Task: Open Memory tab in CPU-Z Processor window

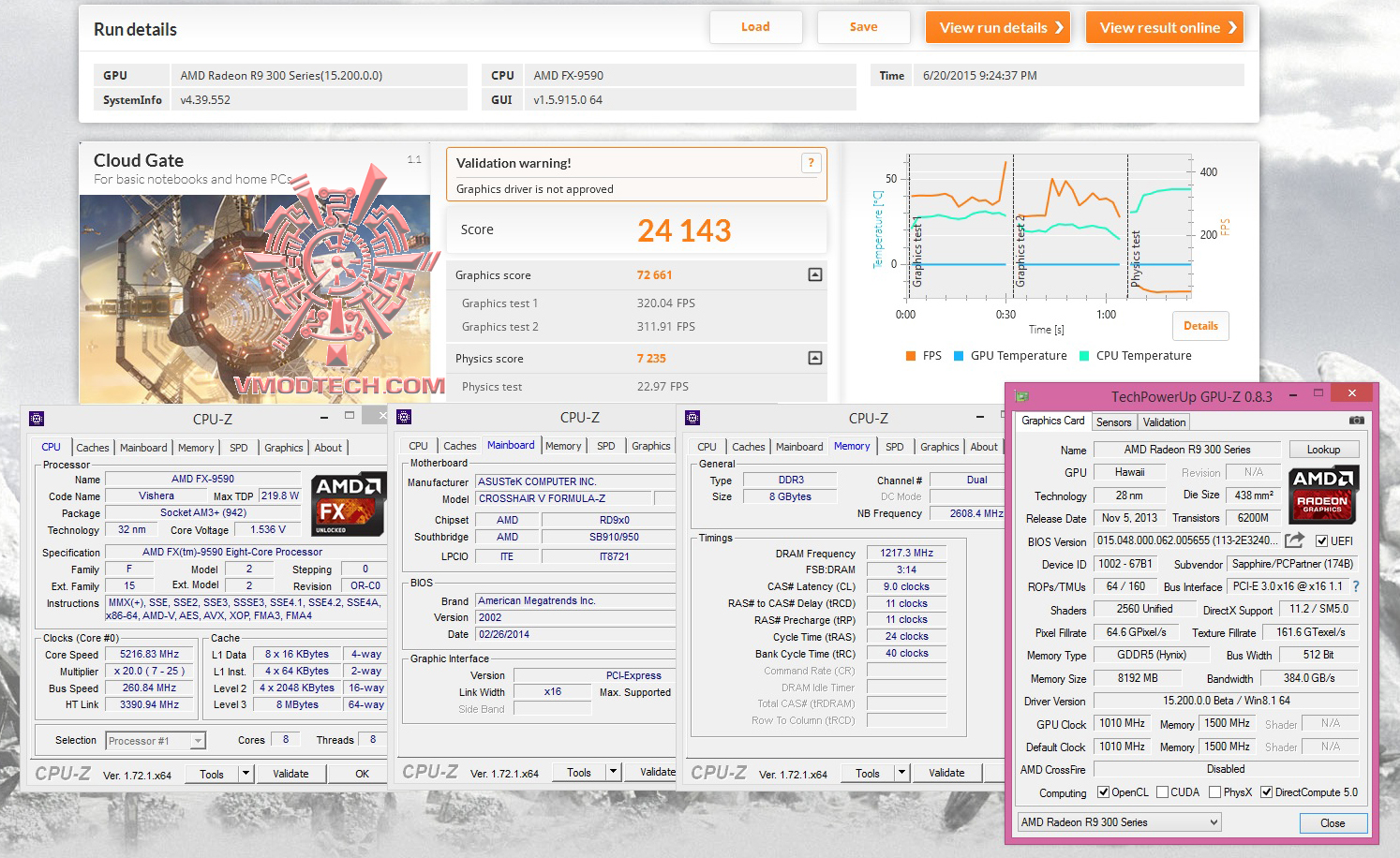Action: 196,448
